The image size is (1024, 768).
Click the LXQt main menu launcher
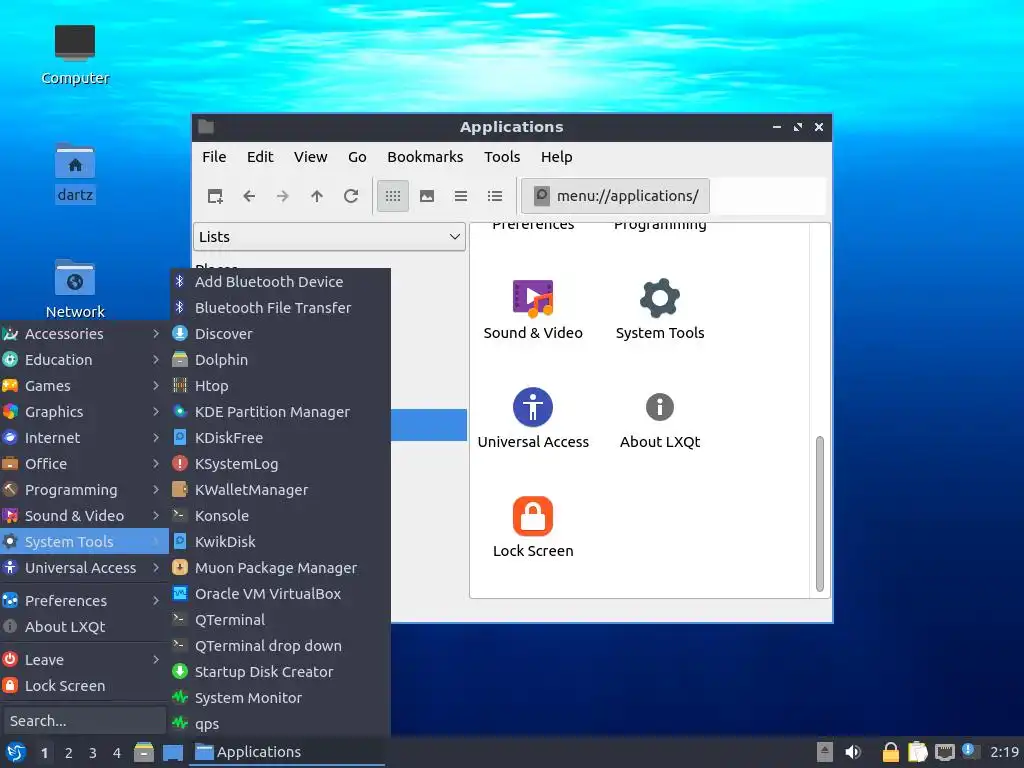click(x=15, y=753)
